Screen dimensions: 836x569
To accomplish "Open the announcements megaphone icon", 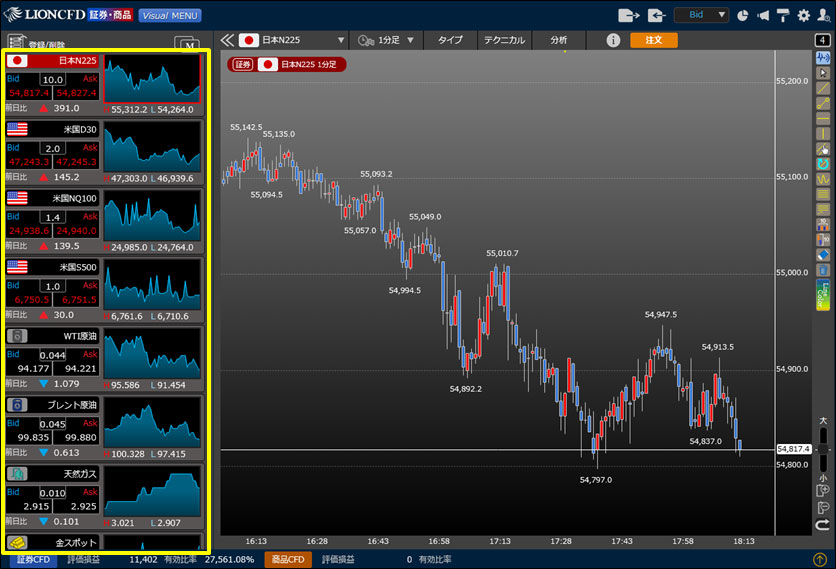I will click(x=764, y=15).
